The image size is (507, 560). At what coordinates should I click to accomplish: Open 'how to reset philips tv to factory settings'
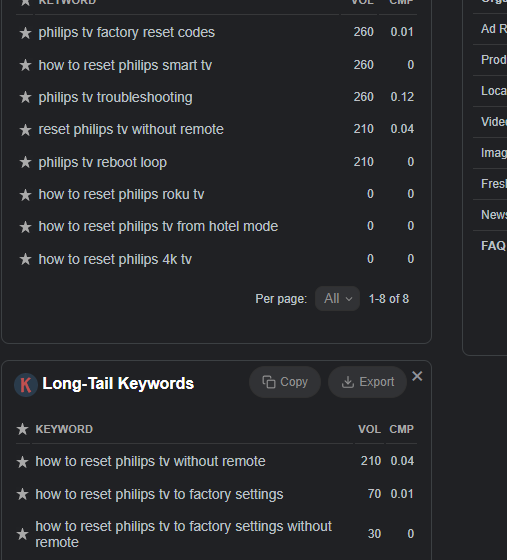point(159,494)
